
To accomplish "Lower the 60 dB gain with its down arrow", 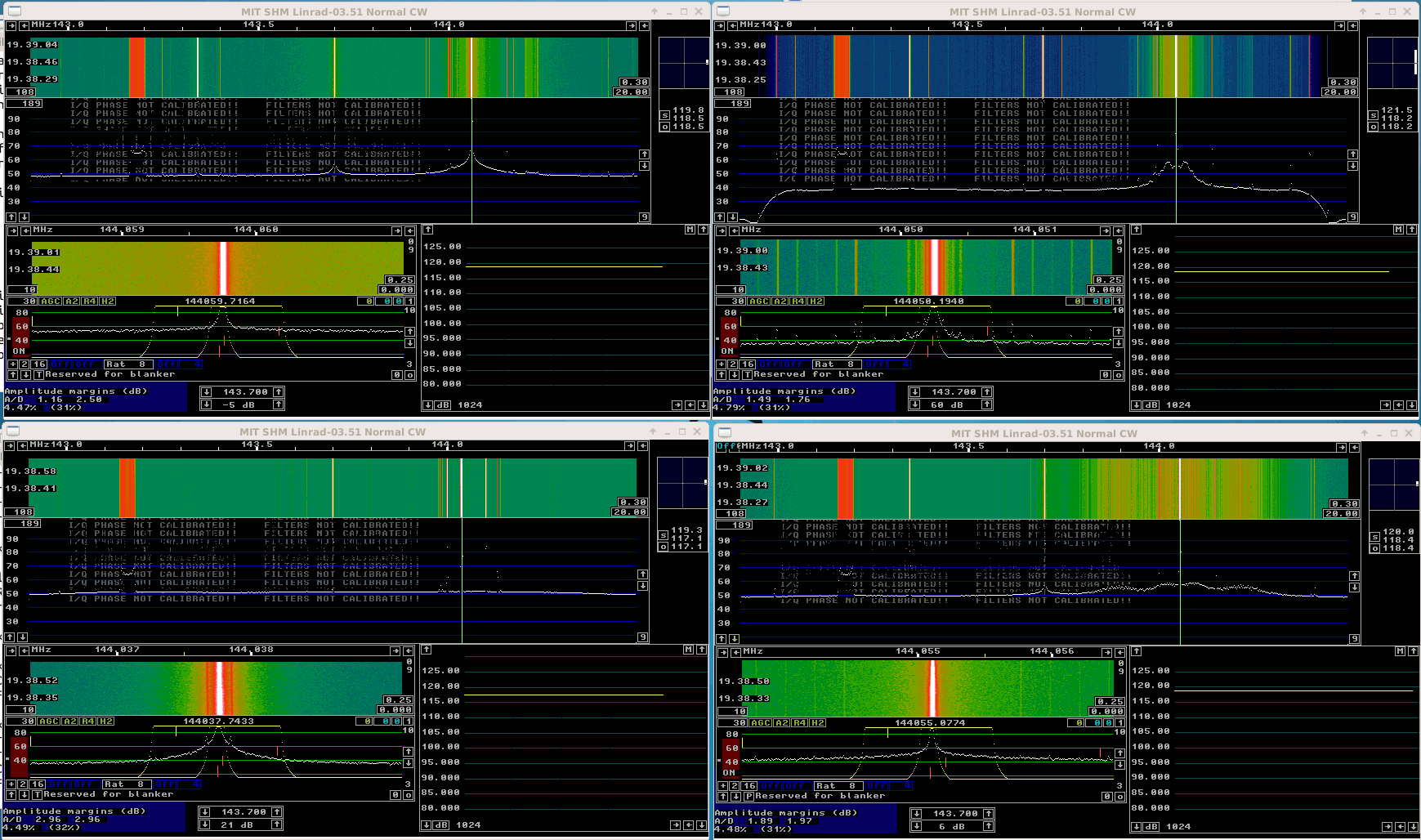I will [915, 404].
